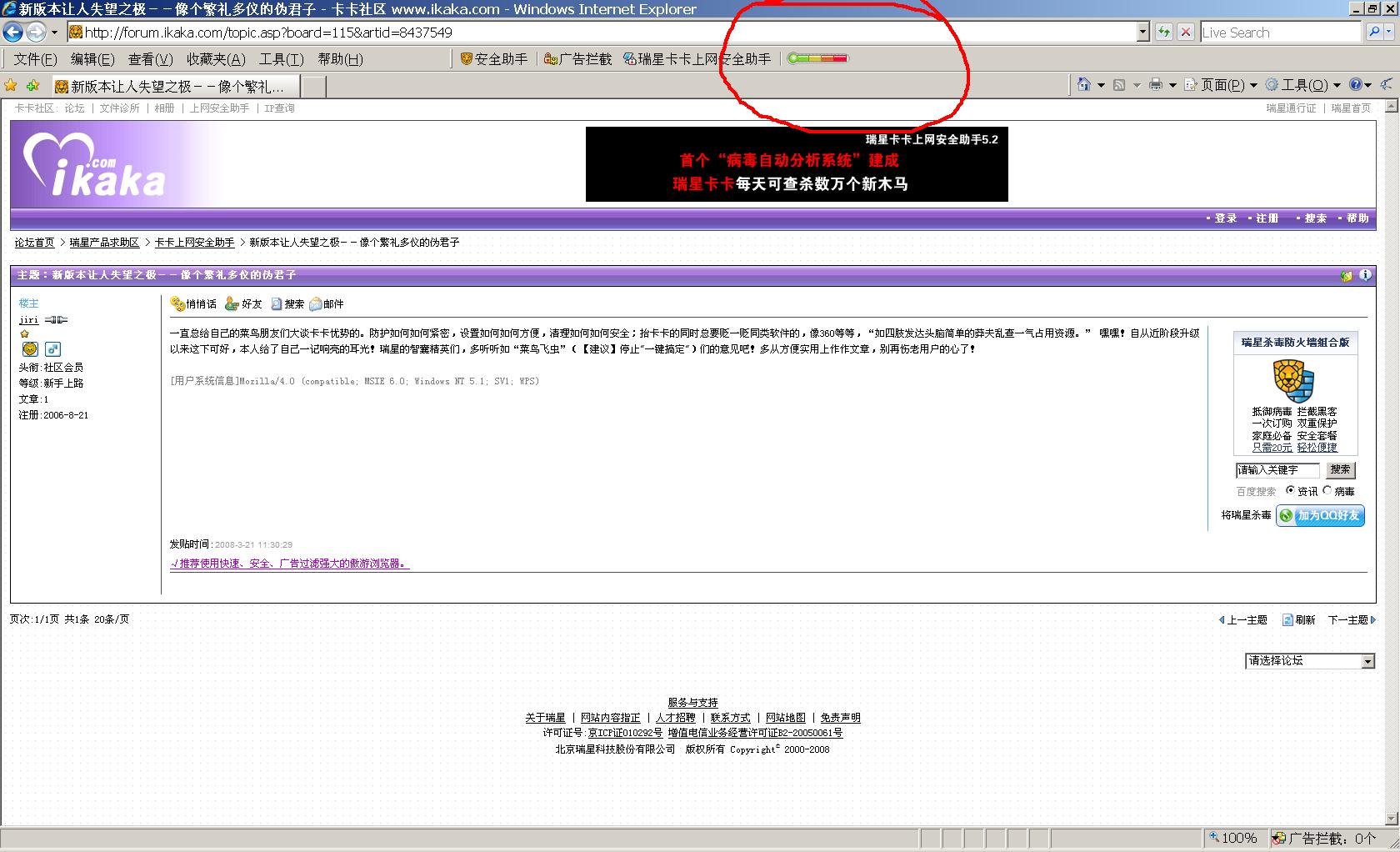Screen dimensions: 1400x852
Task: Click the male gender icon under jiri
Action: 52,348
